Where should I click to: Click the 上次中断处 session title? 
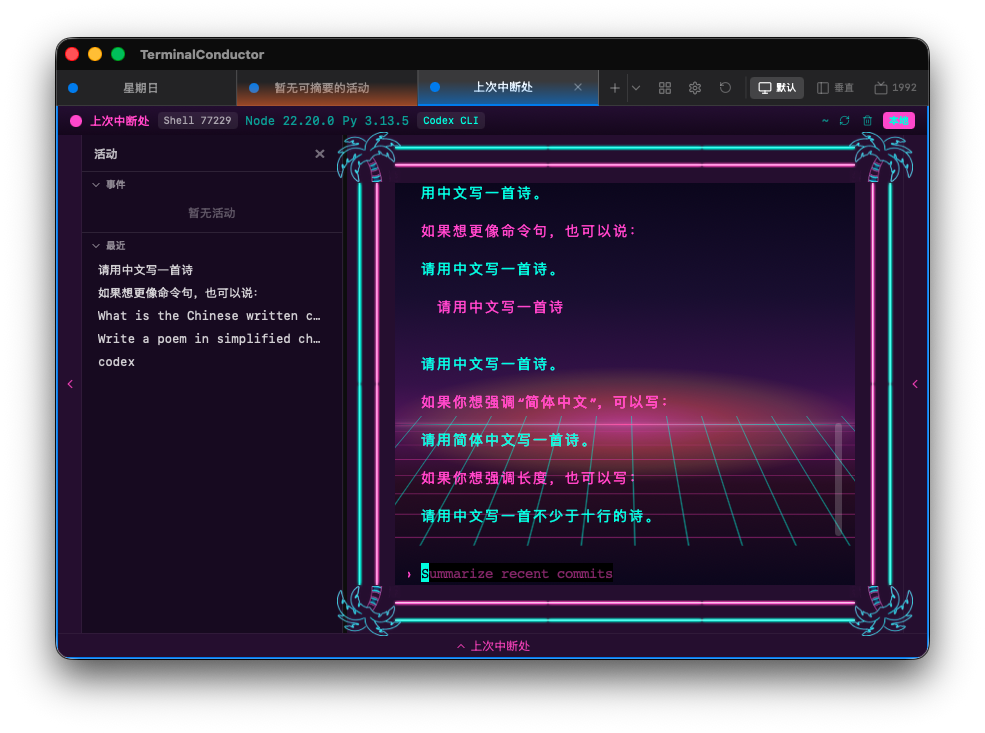(119, 121)
